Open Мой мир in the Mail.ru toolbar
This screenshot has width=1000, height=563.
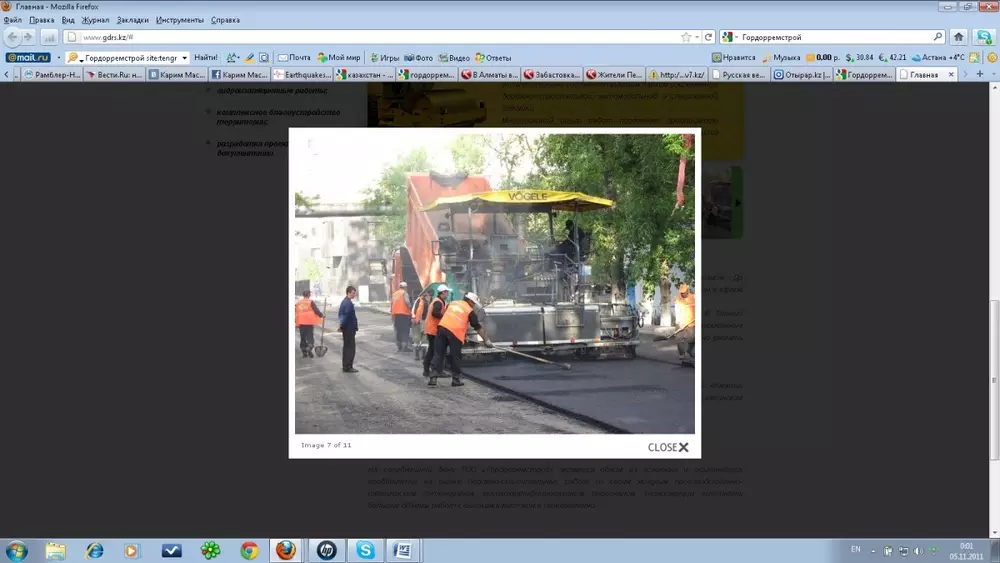click(x=338, y=58)
